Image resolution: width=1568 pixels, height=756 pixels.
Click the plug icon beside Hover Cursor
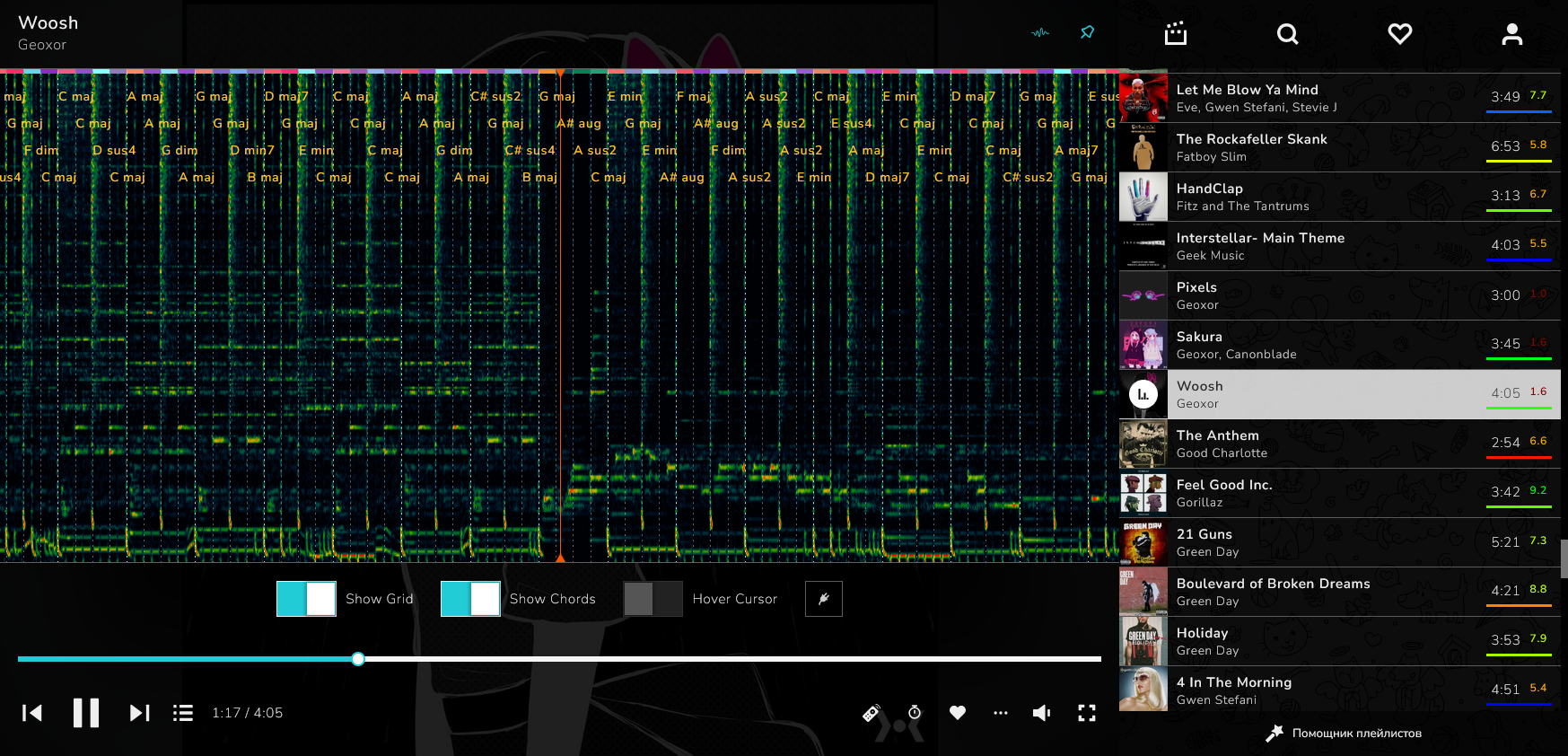(x=823, y=599)
